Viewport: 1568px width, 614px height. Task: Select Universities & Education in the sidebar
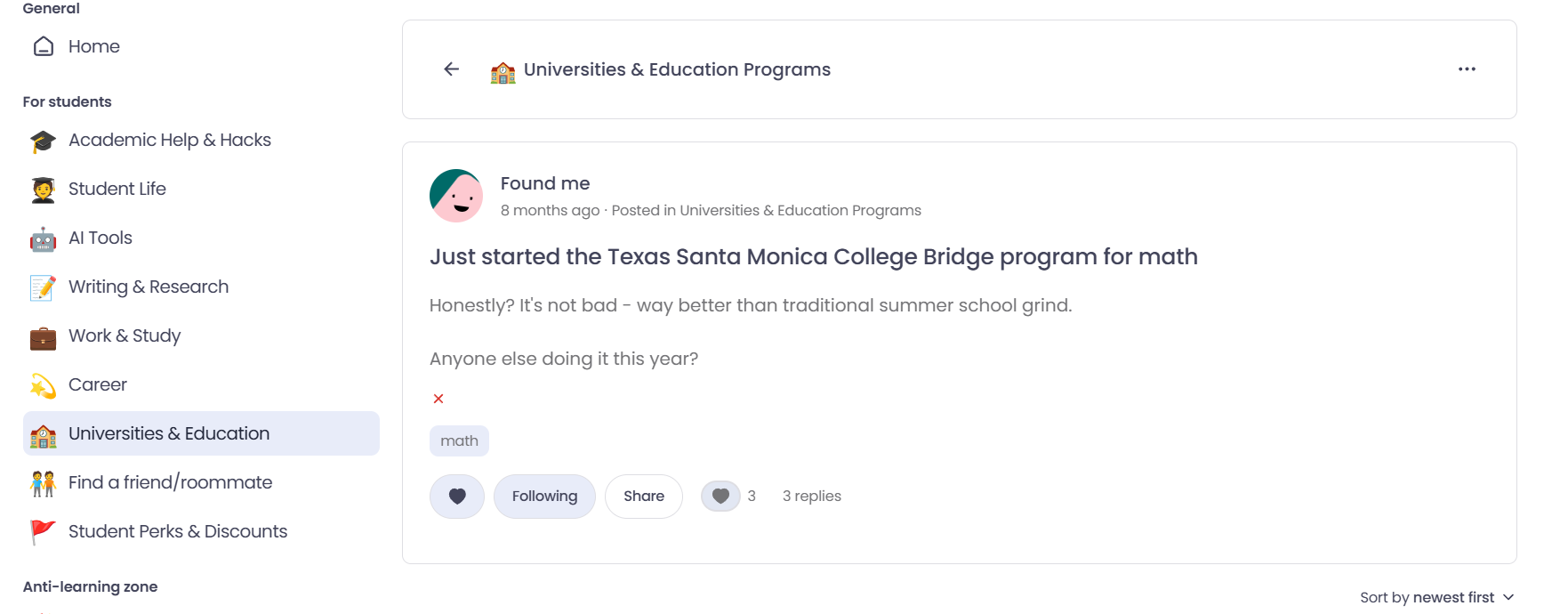click(169, 433)
